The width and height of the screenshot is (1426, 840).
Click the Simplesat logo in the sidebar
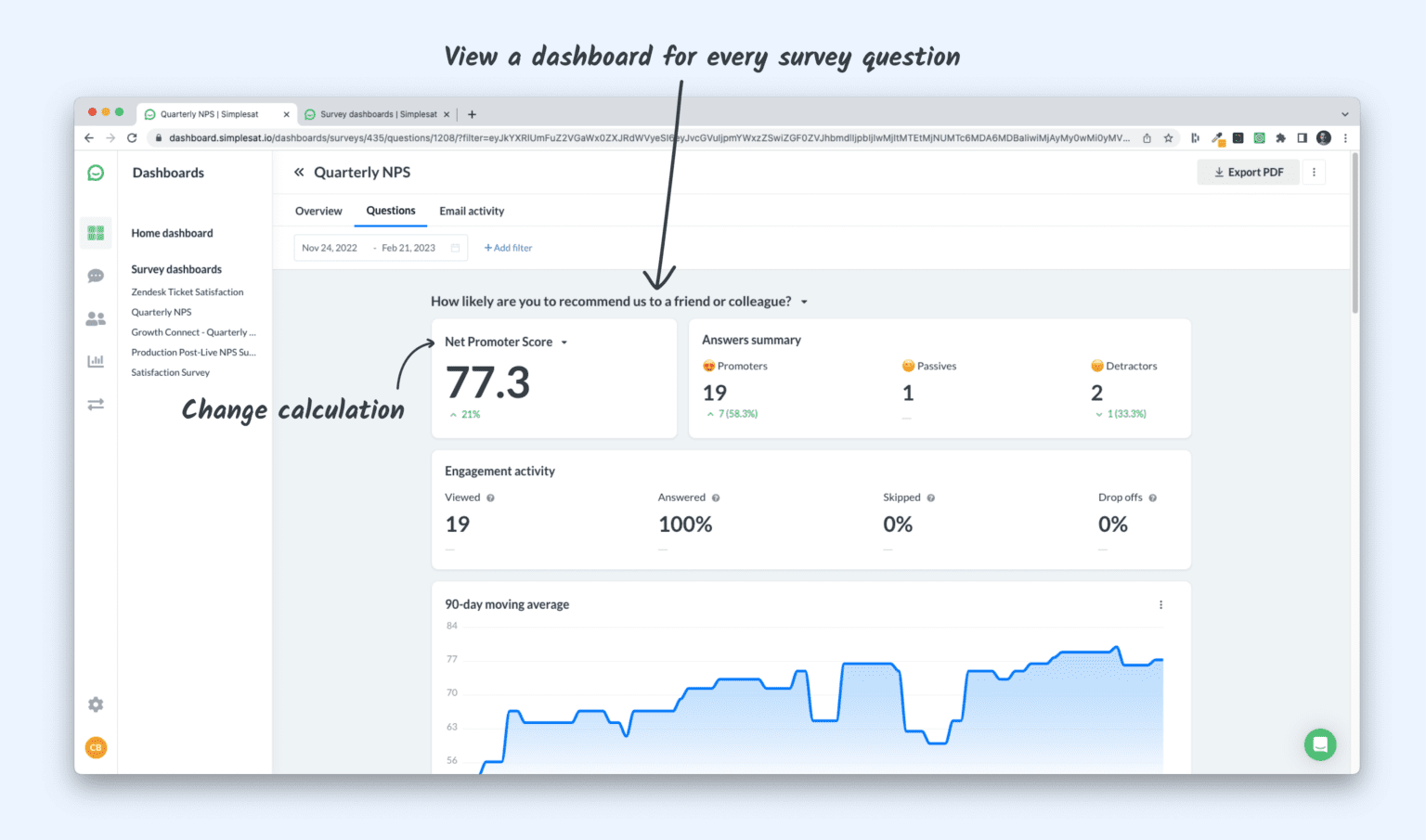pos(96,173)
